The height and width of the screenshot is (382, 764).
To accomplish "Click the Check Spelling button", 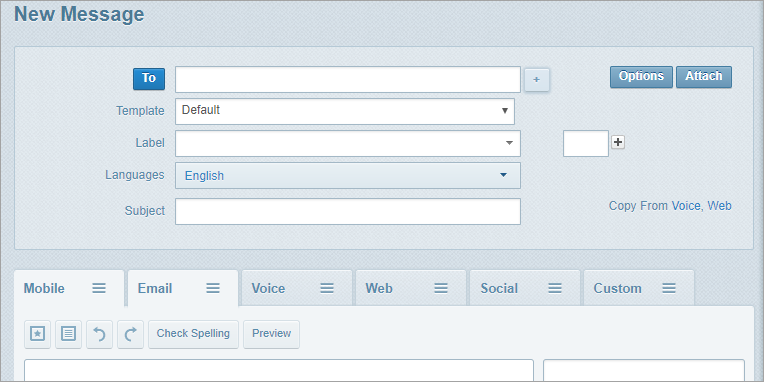I will [x=193, y=334].
